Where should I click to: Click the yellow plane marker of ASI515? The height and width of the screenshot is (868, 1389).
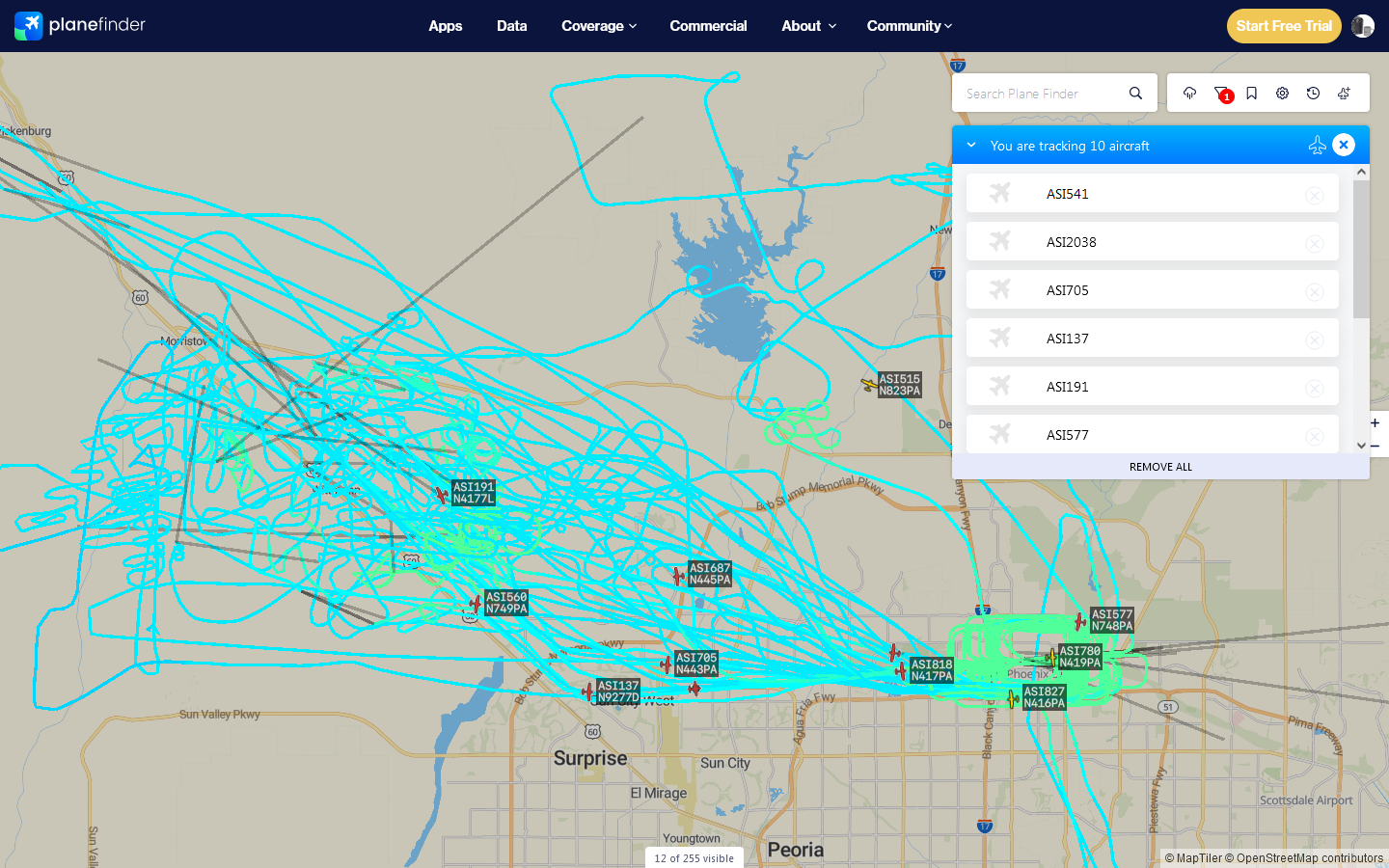(x=869, y=385)
